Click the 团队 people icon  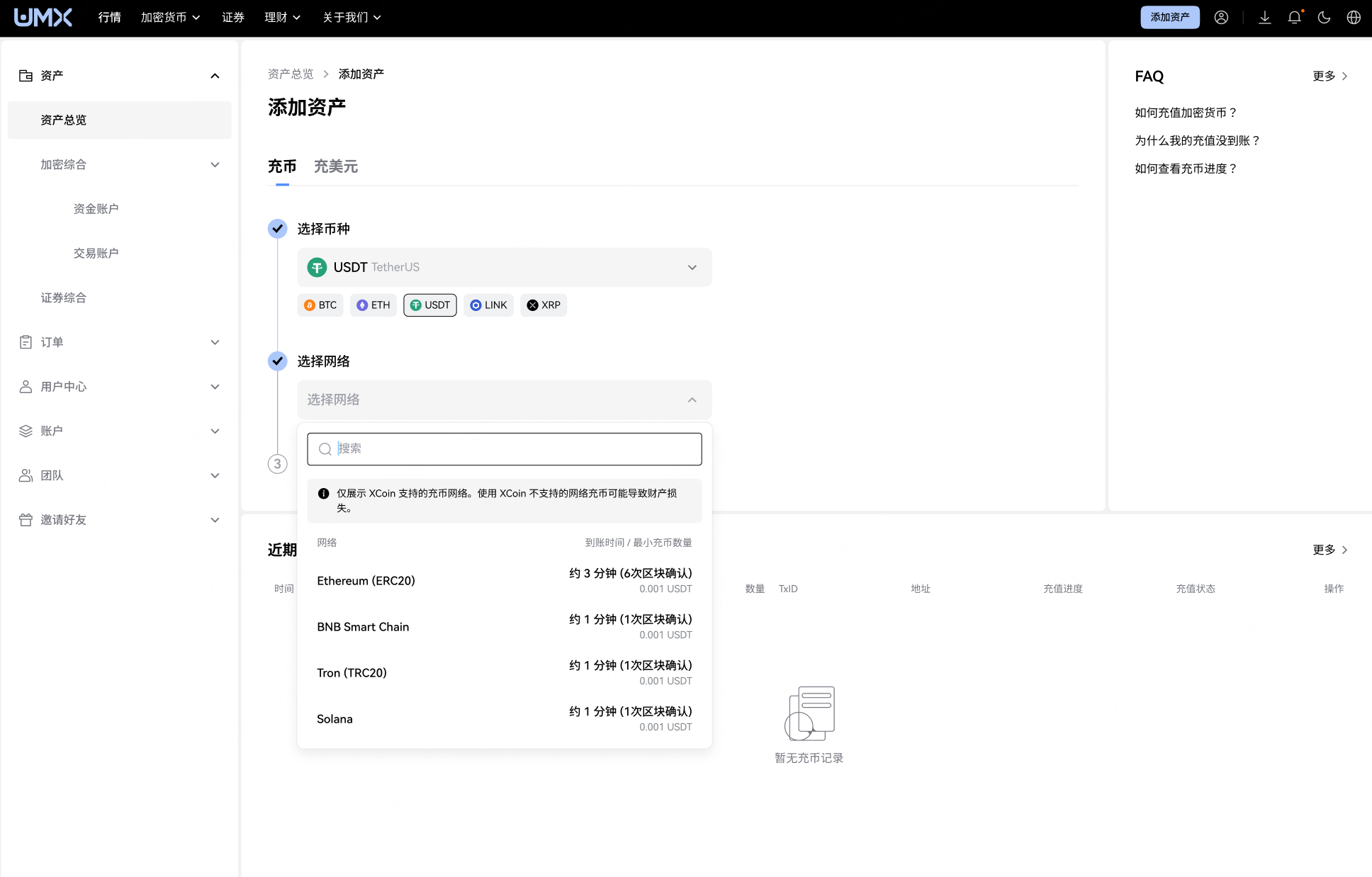(x=26, y=475)
